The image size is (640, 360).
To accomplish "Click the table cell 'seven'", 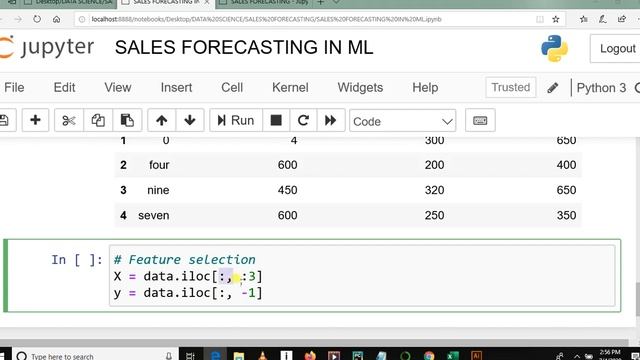I will 153,216.
